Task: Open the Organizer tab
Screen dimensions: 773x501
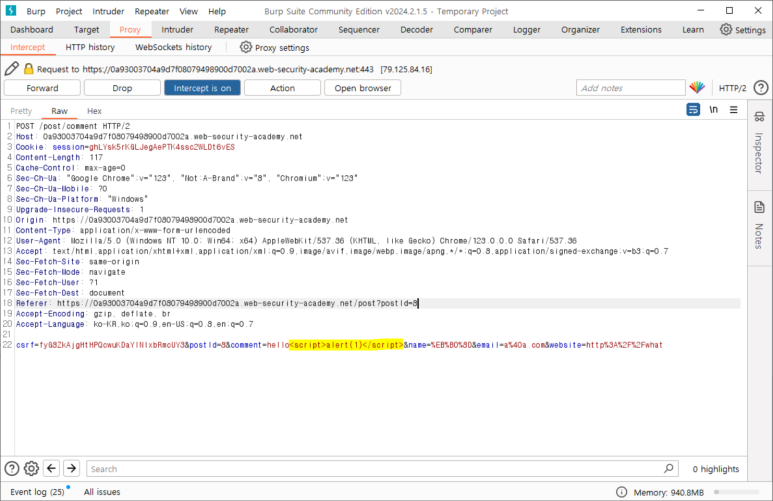Action: pyautogui.click(x=580, y=30)
